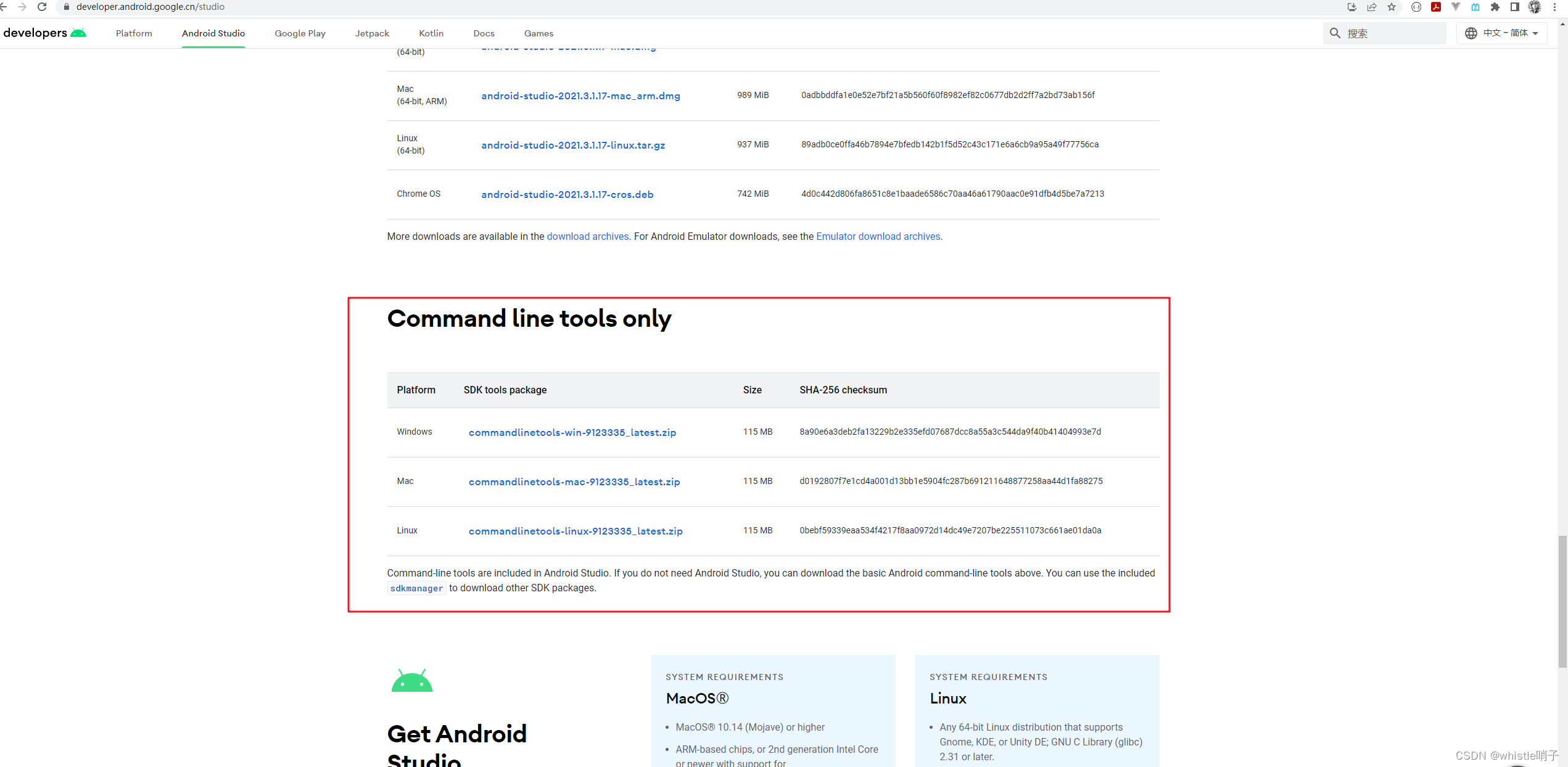Viewport: 1568px width, 767px height.
Task: Open the Chrome three-dot menu
Action: 1554,7
